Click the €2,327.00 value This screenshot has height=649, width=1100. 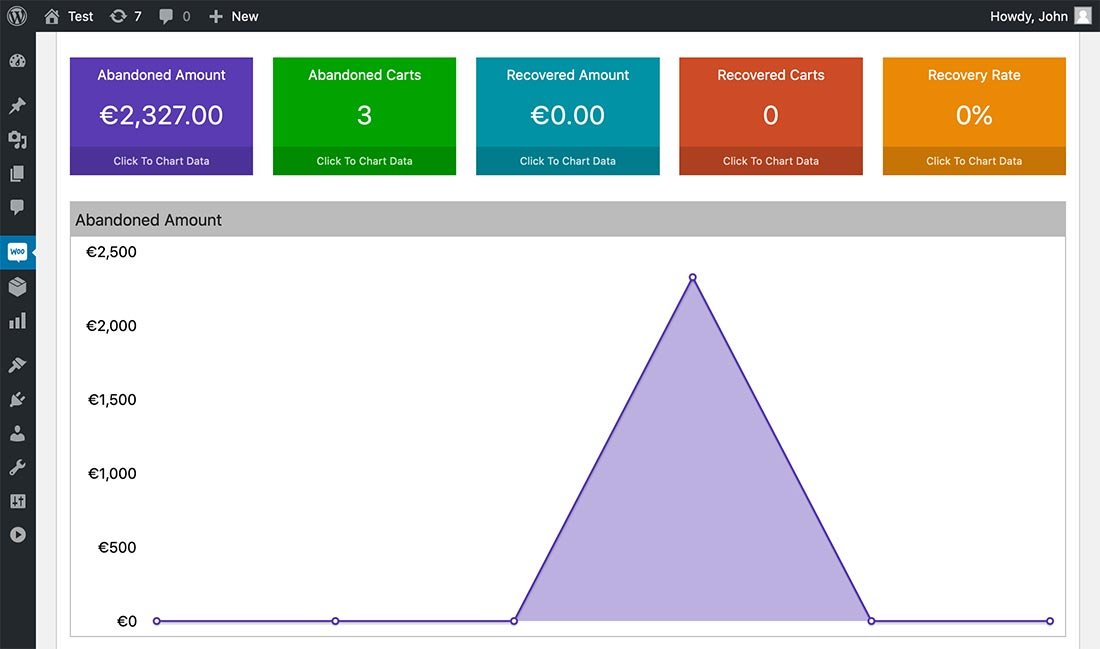coord(161,115)
